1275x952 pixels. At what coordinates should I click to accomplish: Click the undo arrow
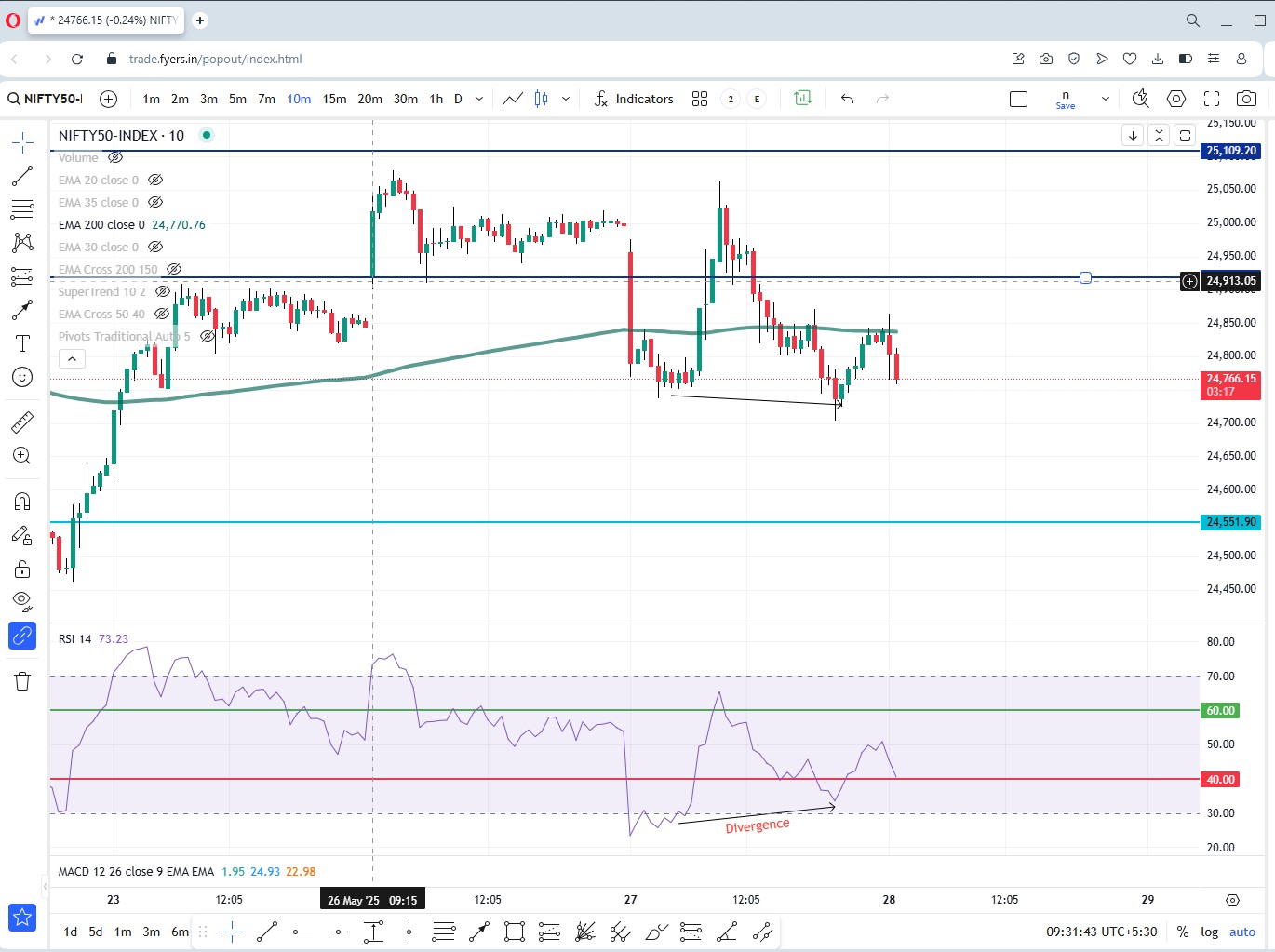point(847,99)
